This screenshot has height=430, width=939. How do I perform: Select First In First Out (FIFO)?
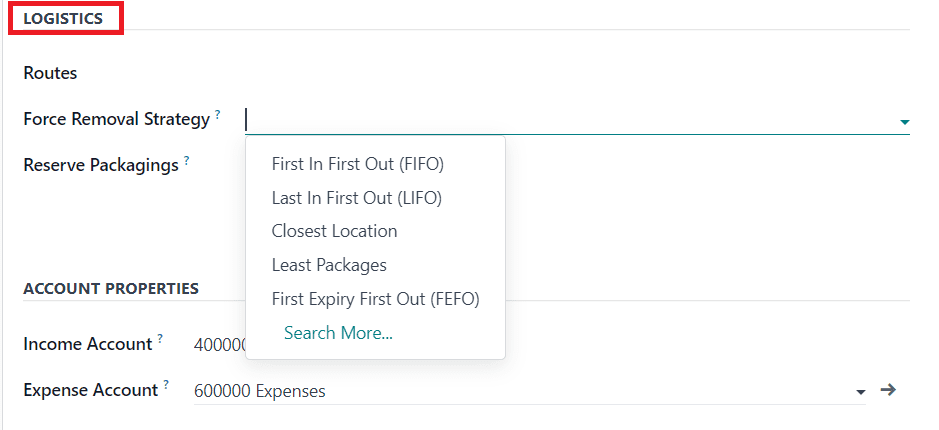(357, 164)
